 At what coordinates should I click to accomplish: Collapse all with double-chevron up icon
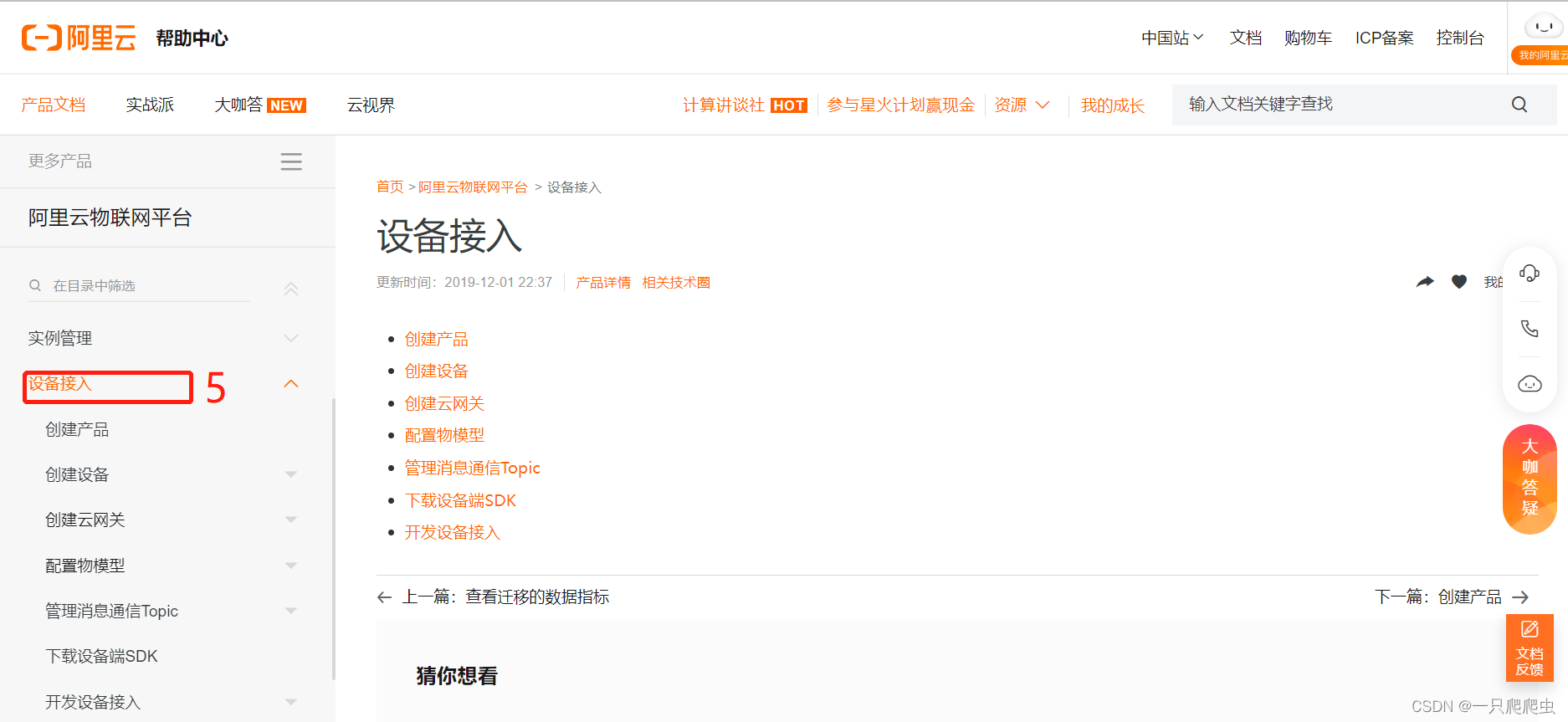(291, 289)
